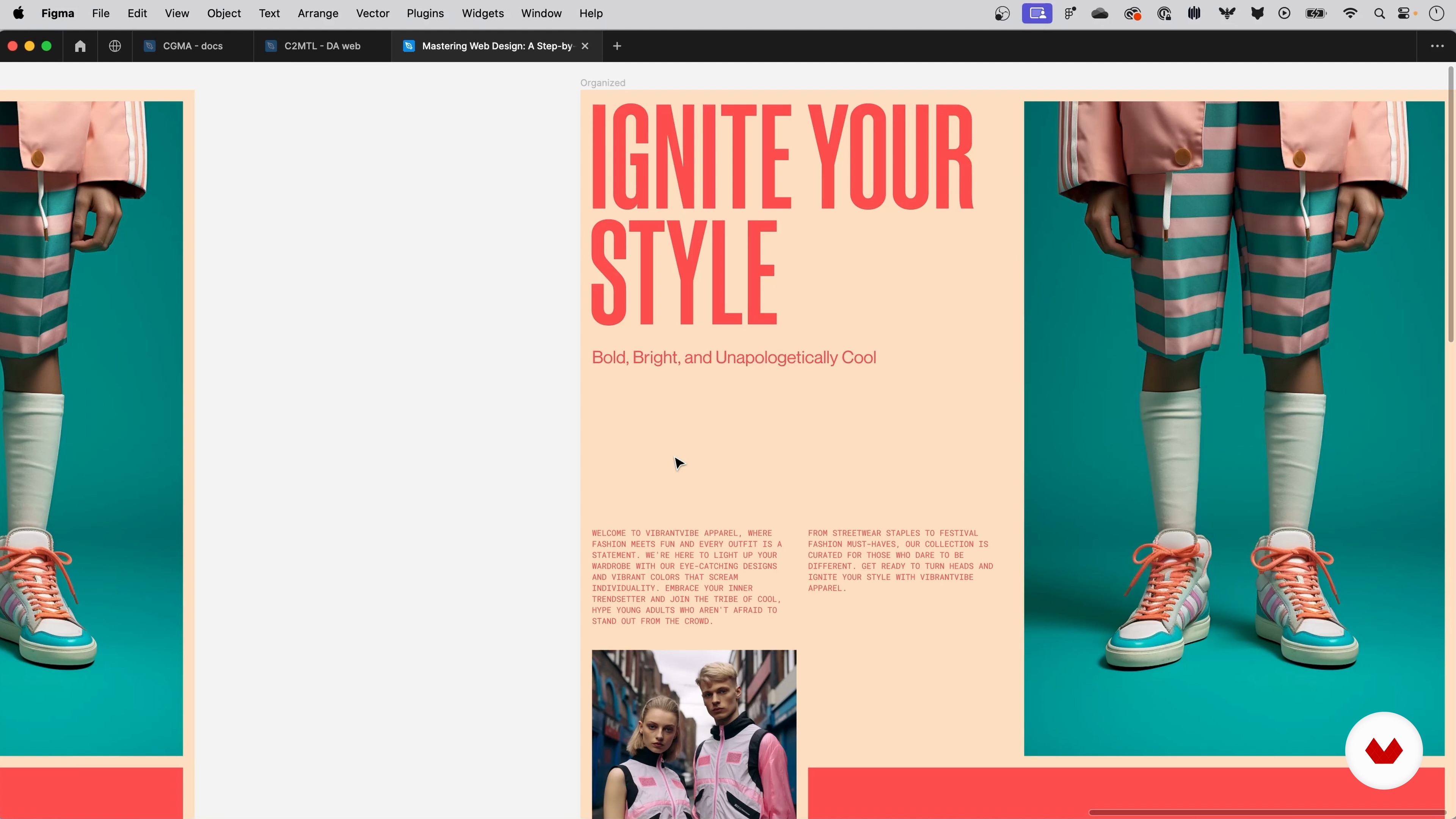Add a new Figma tab
This screenshot has height=819, width=1456.
tap(617, 46)
